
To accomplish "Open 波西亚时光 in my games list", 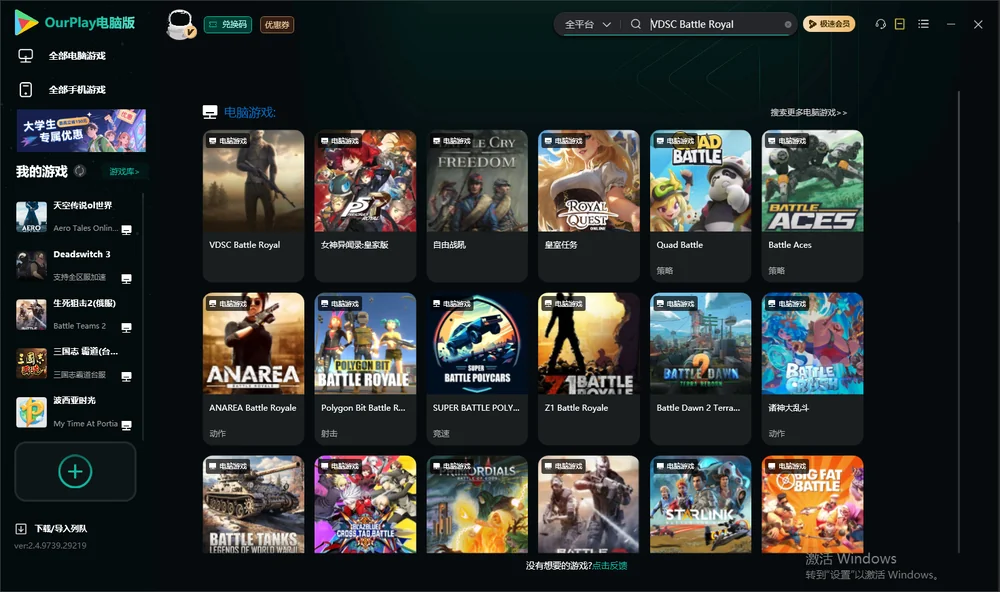I will click(75, 411).
